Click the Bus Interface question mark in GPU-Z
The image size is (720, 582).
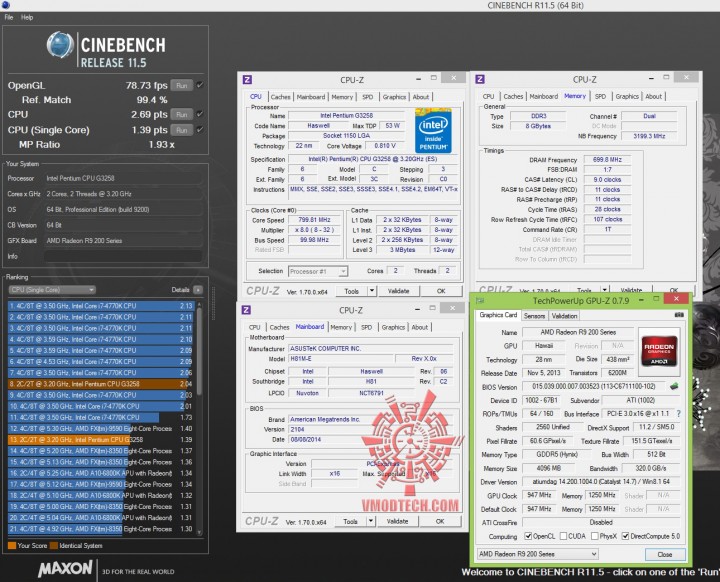[x=678, y=413]
